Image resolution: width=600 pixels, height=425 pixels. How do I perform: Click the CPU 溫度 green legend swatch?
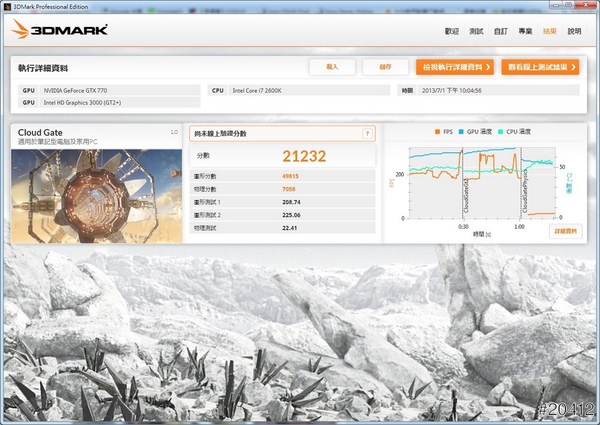501,132
